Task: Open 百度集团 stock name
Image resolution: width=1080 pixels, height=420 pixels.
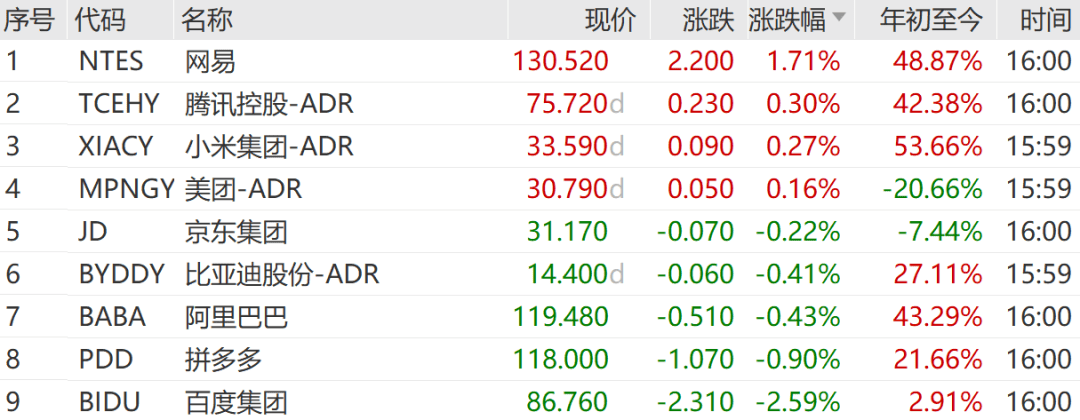Action: tap(236, 401)
